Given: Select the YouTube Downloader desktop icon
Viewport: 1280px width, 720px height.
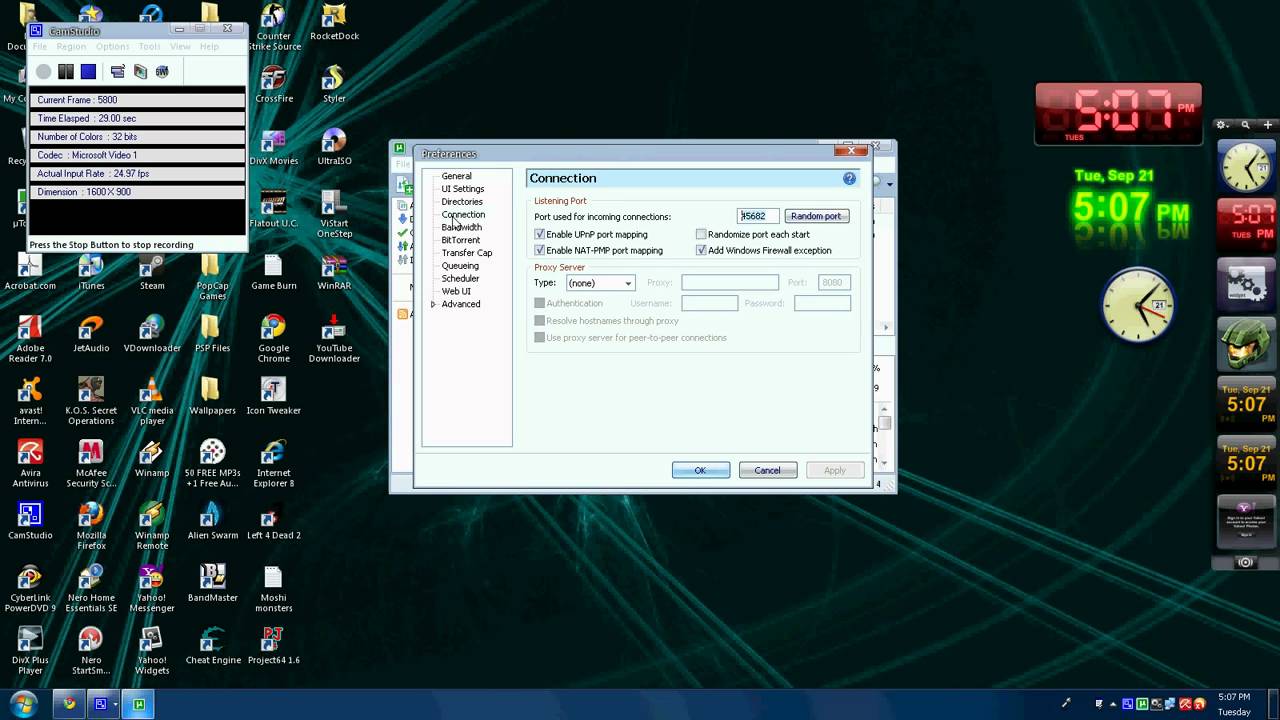Looking at the screenshot, I should [334, 339].
